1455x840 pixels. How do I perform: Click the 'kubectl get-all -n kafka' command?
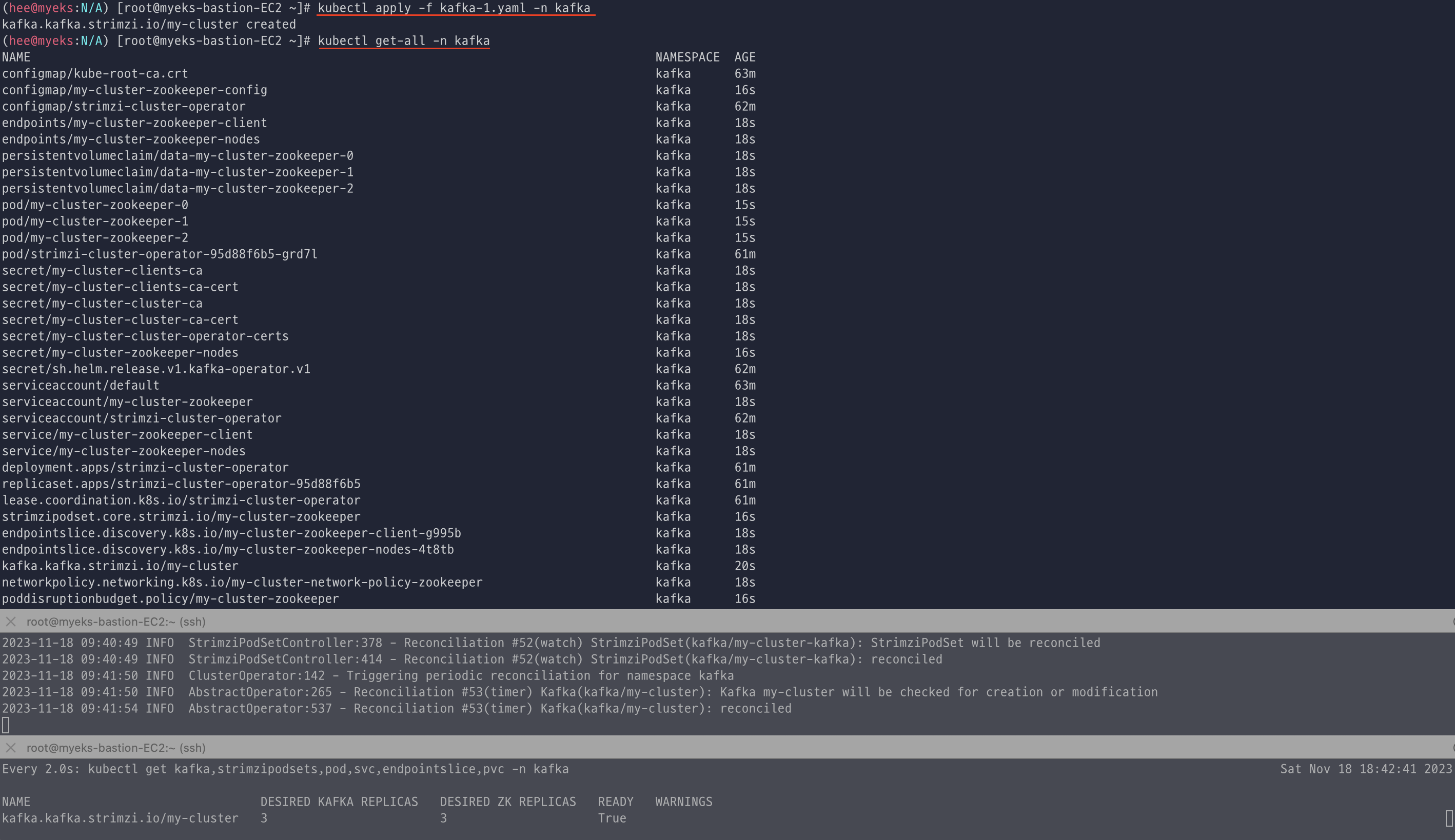403,41
